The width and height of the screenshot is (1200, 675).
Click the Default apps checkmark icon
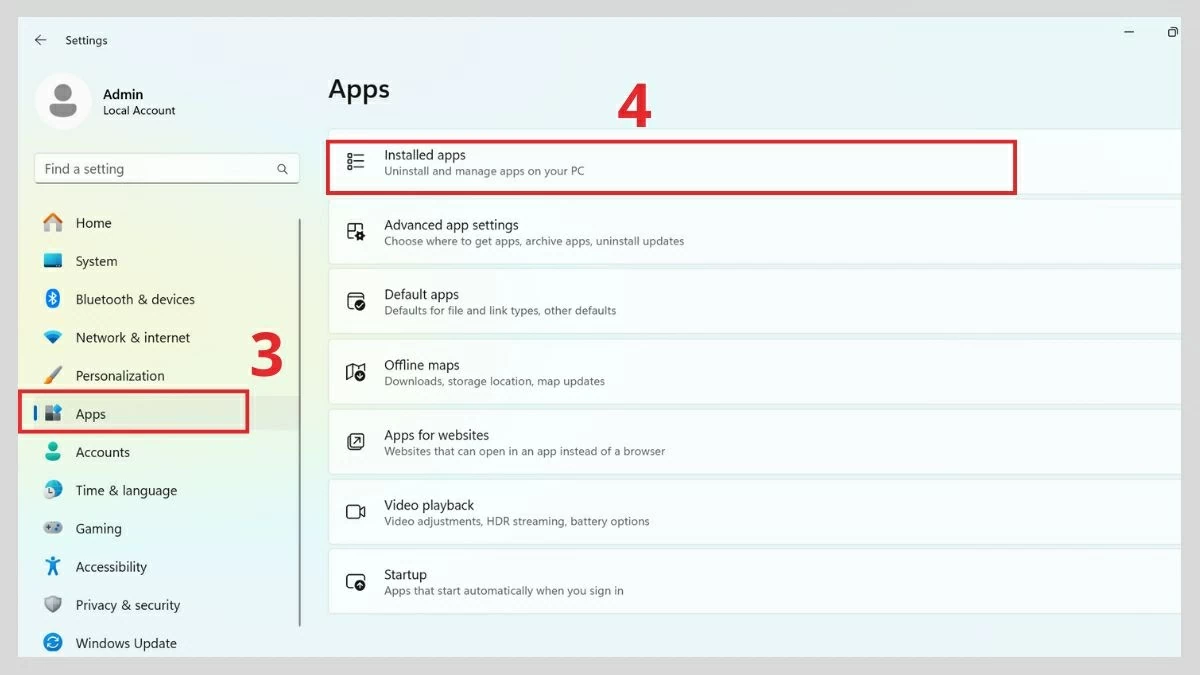coord(355,302)
